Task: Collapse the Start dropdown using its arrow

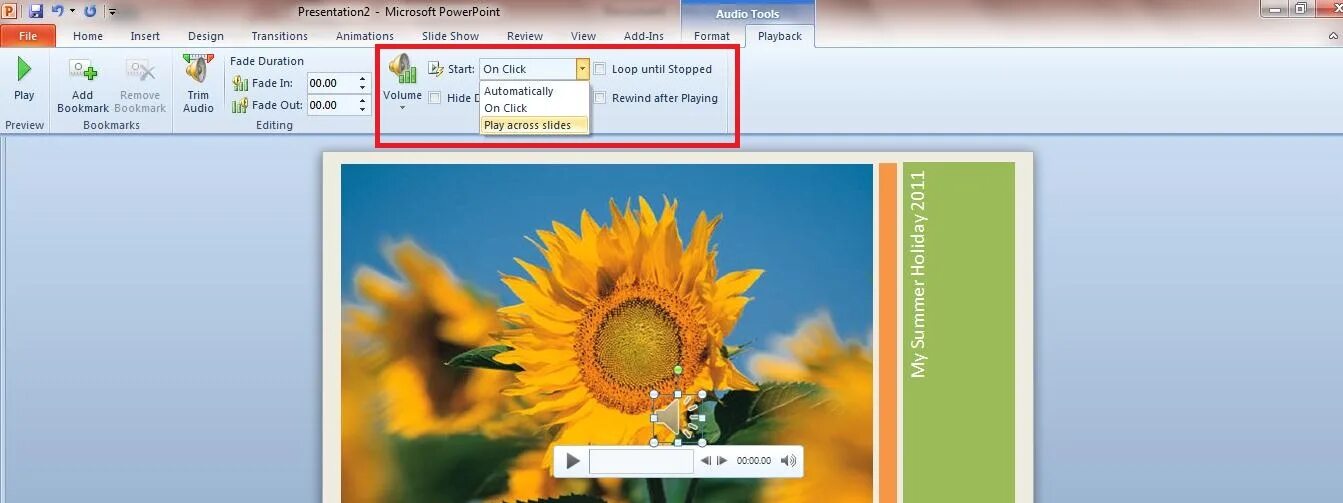Action: point(582,69)
